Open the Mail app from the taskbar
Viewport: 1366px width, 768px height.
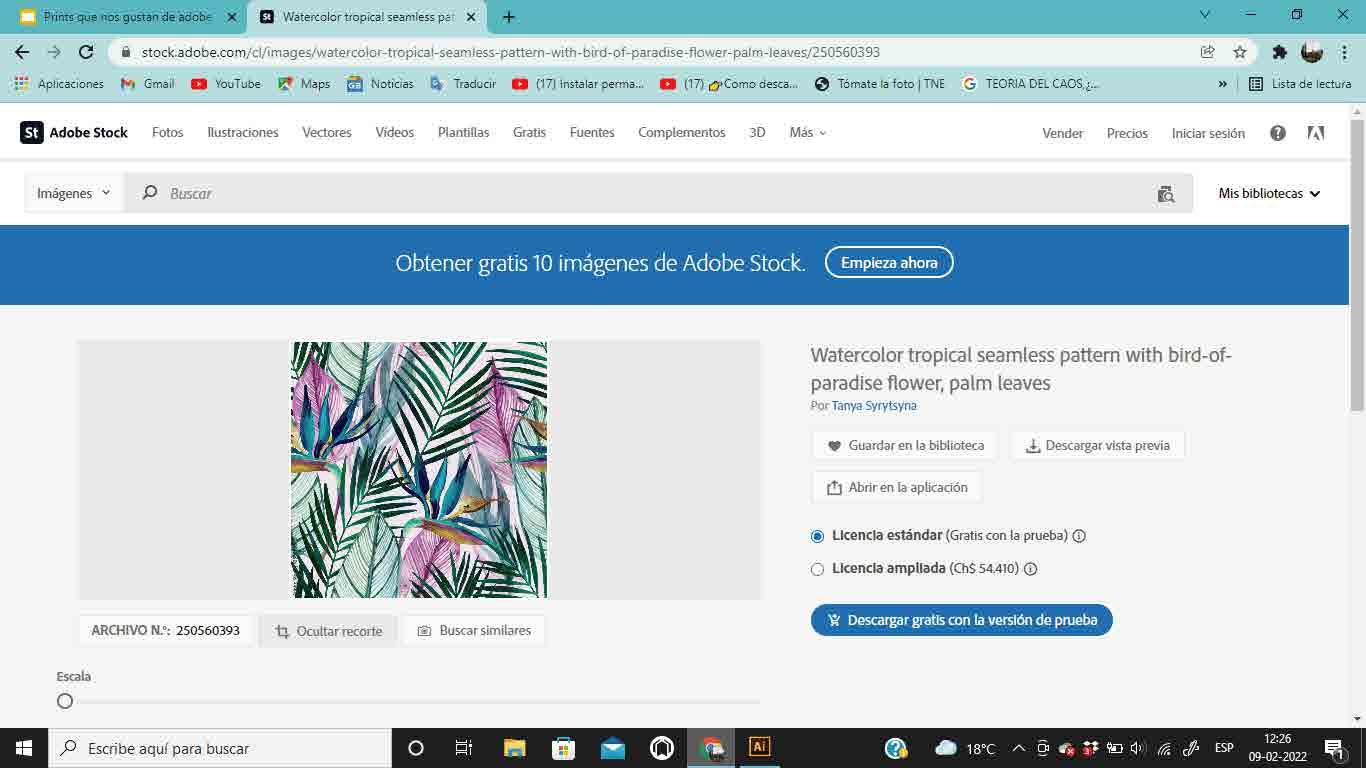tap(613, 748)
